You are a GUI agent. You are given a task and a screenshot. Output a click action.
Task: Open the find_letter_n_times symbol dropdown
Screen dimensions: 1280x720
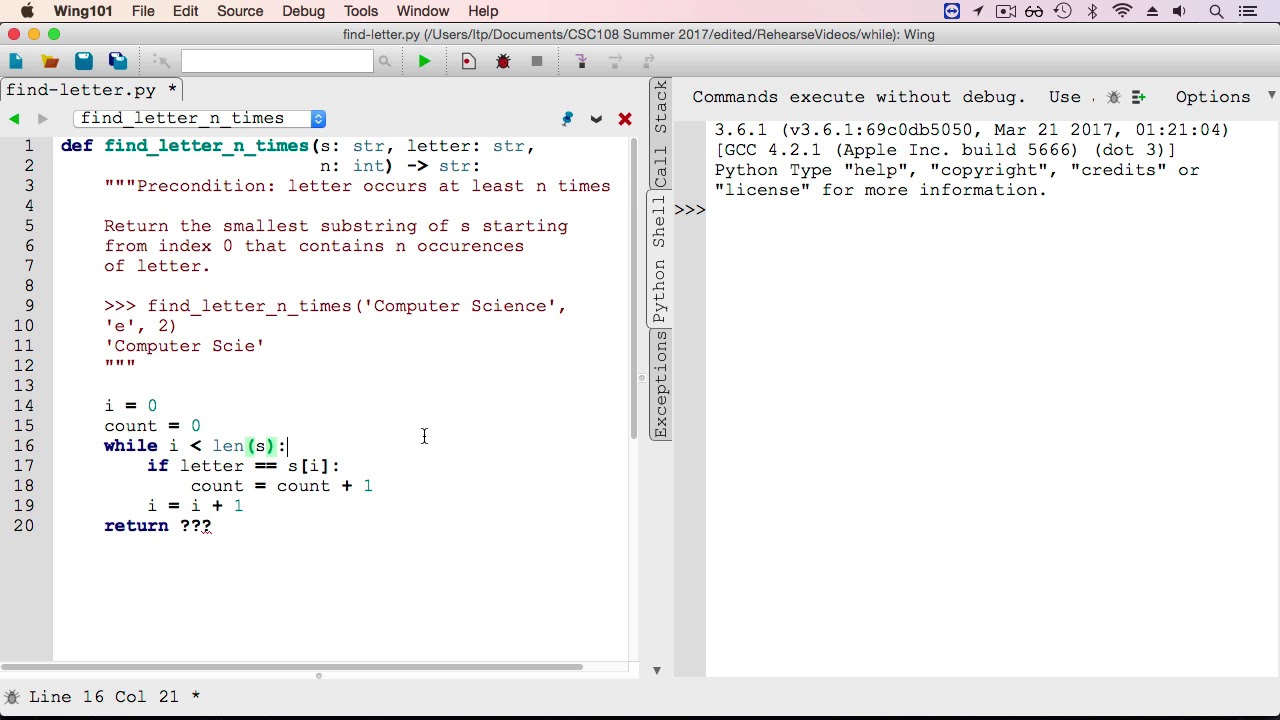[199, 118]
